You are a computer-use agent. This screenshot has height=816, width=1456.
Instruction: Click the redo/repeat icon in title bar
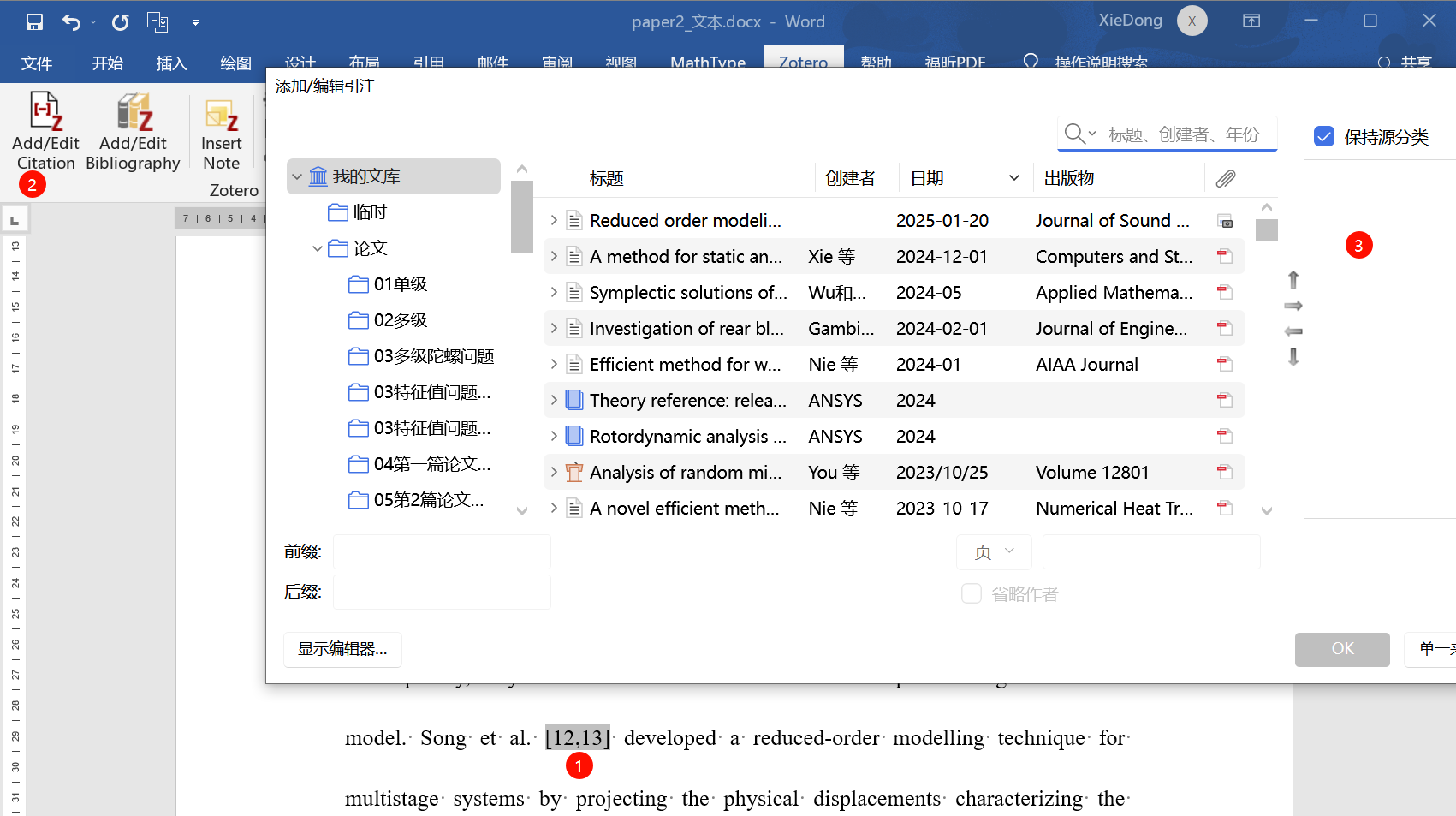tap(121, 22)
